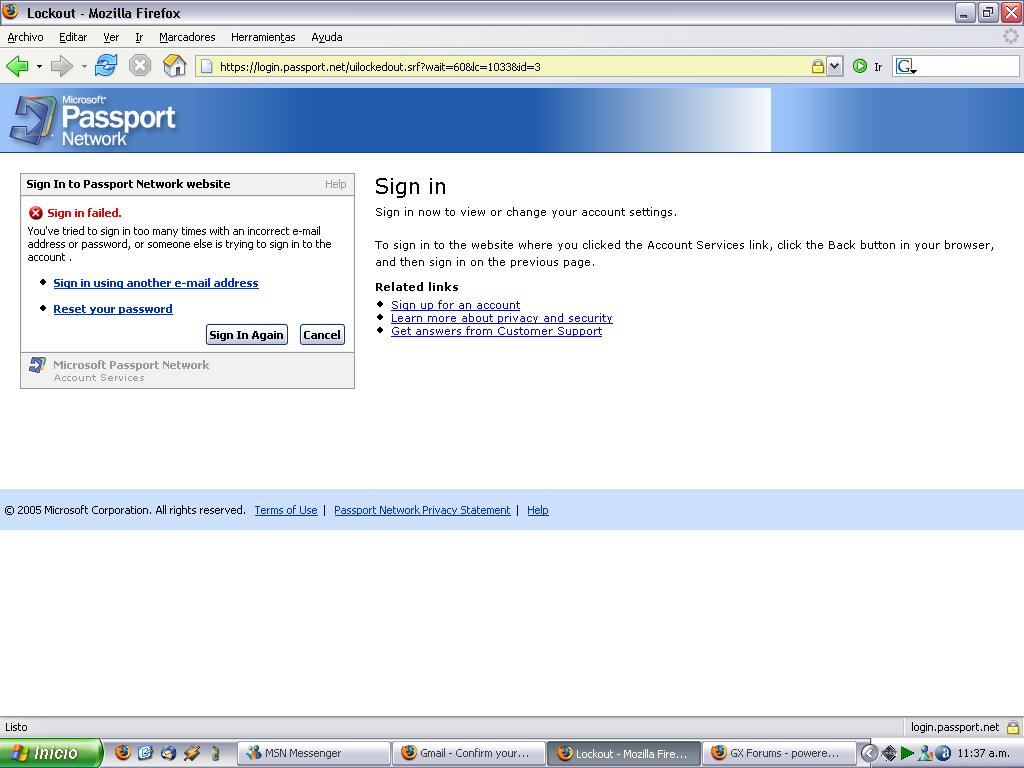Open 'Sign up for an account' link
Viewport: 1024px width, 768px height.
456,305
